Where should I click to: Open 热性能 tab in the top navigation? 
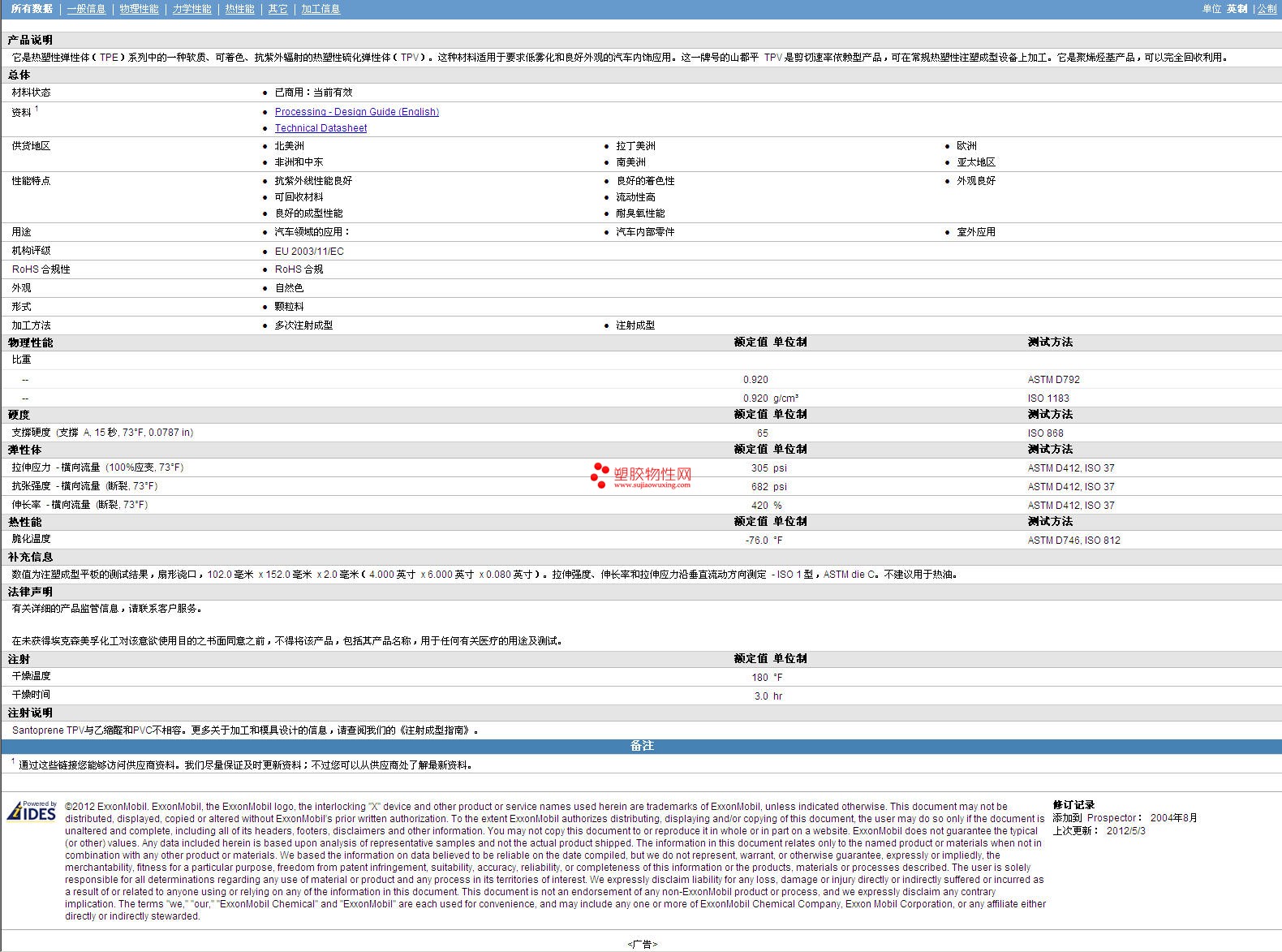coord(239,9)
